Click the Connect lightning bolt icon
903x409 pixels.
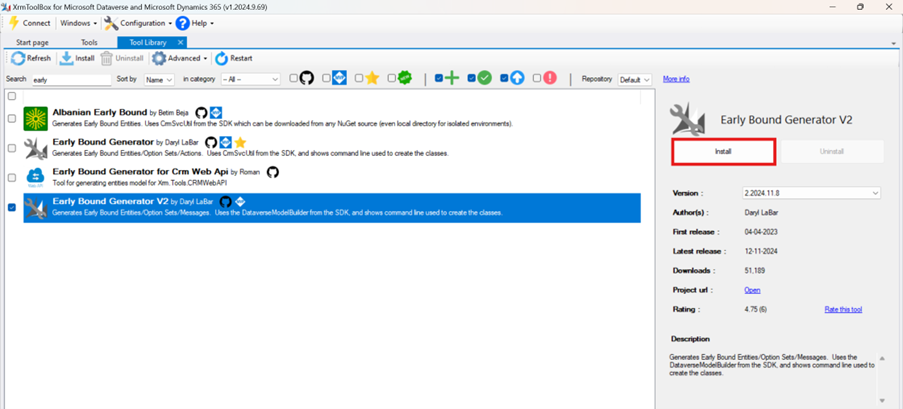click(x=14, y=23)
